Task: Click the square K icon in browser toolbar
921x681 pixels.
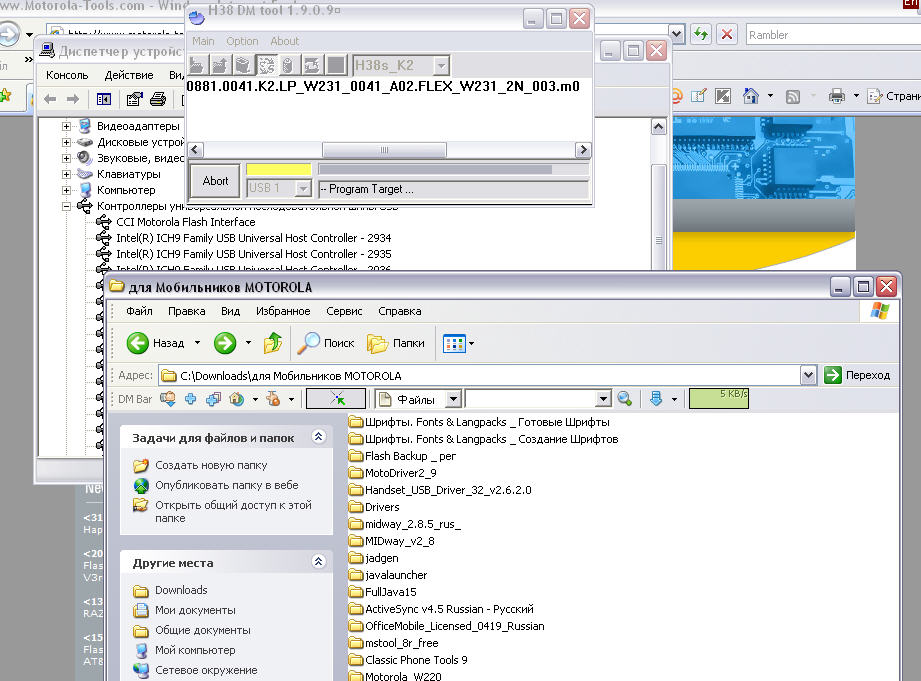Action: tap(723, 96)
